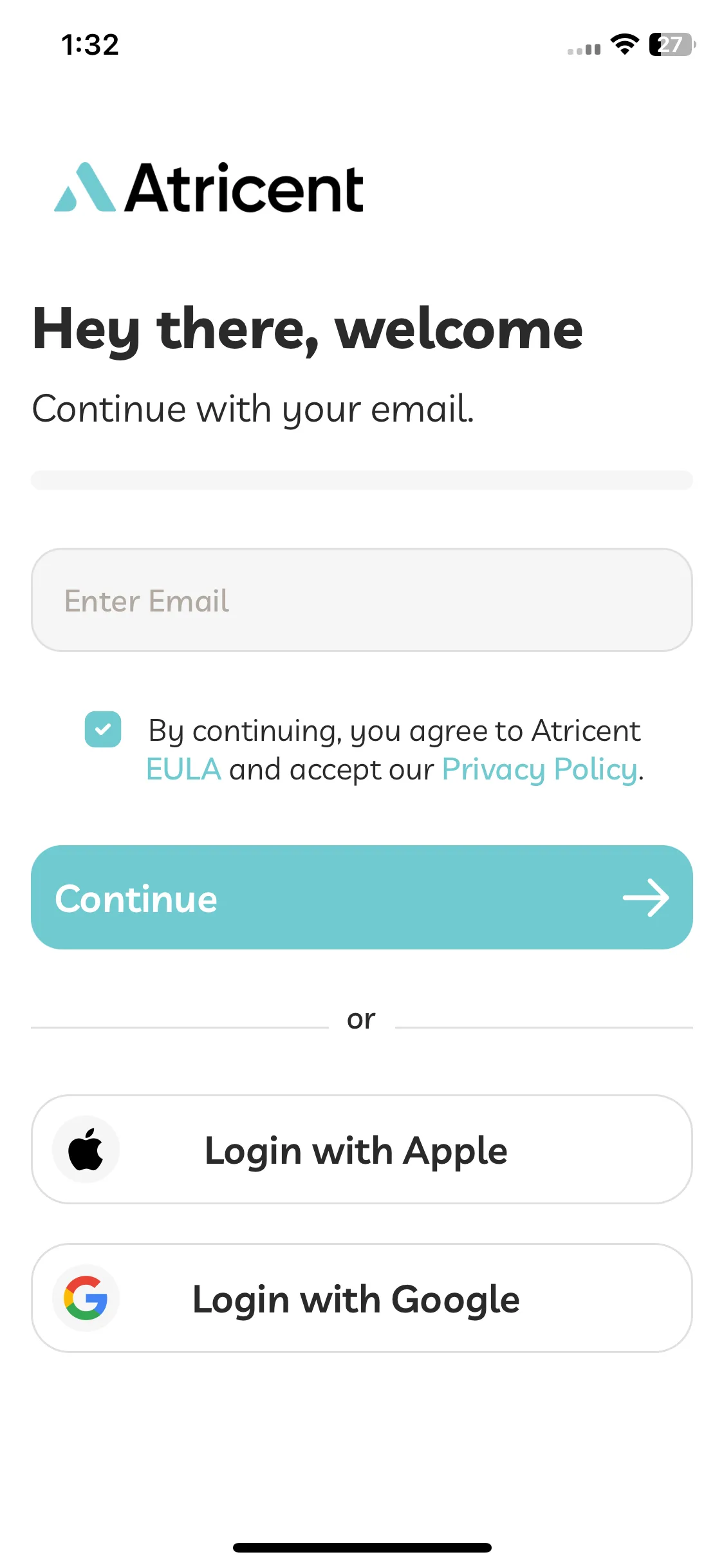Tap the Atricent wordmark text

pyautogui.click(x=244, y=187)
